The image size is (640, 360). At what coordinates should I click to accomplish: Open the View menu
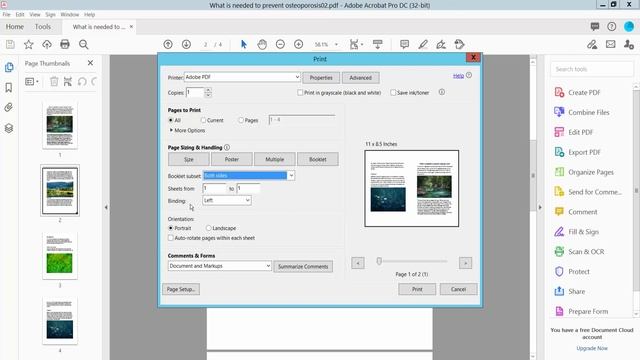point(35,14)
